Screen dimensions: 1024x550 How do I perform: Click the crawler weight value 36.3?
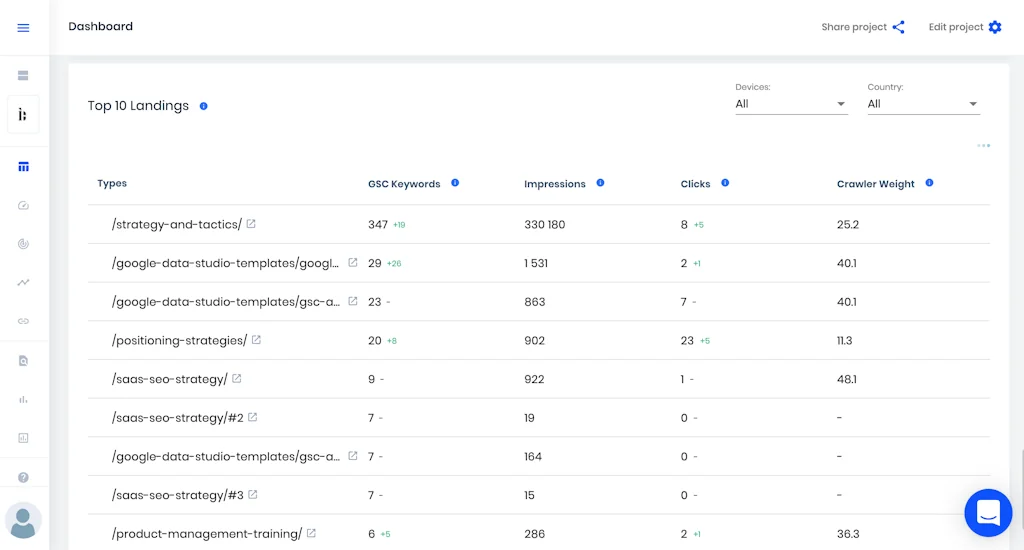point(848,534)
